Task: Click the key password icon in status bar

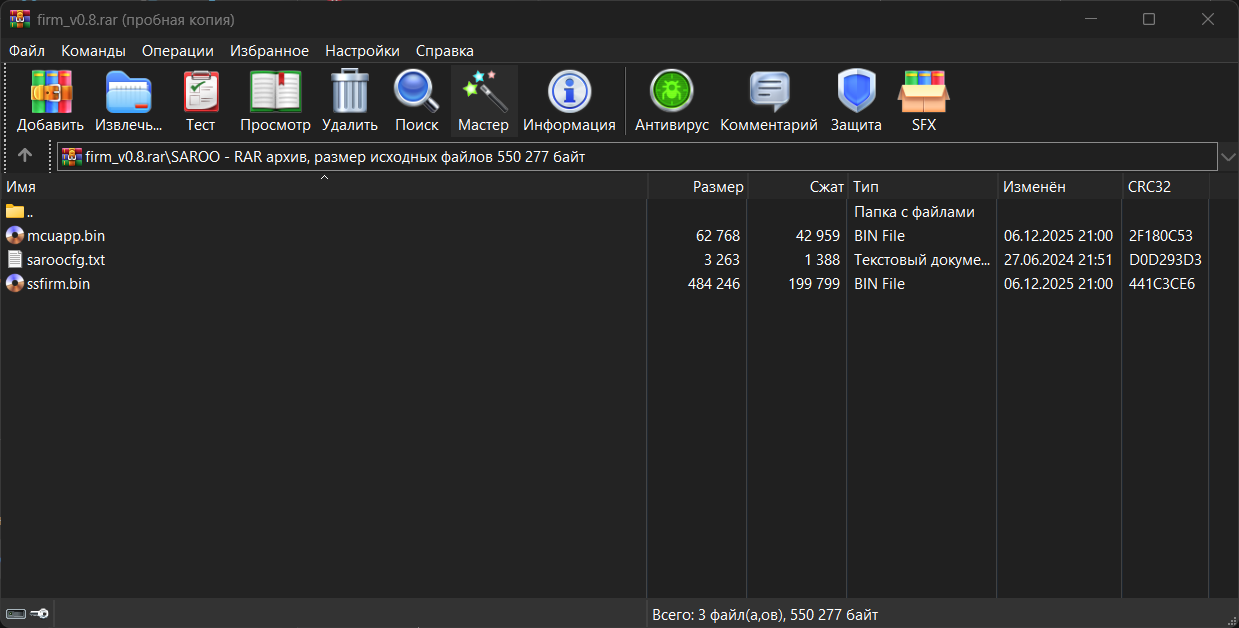Action: point(39,614)
